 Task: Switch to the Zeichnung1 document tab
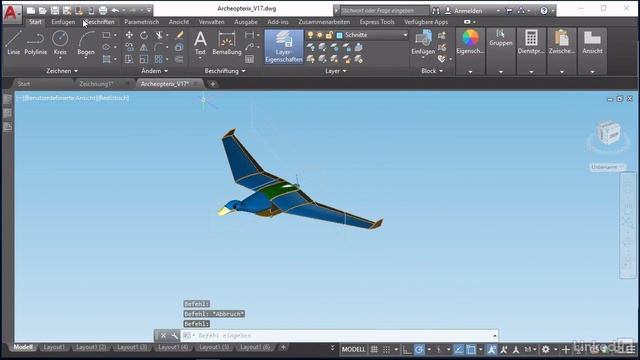point(96,84)
